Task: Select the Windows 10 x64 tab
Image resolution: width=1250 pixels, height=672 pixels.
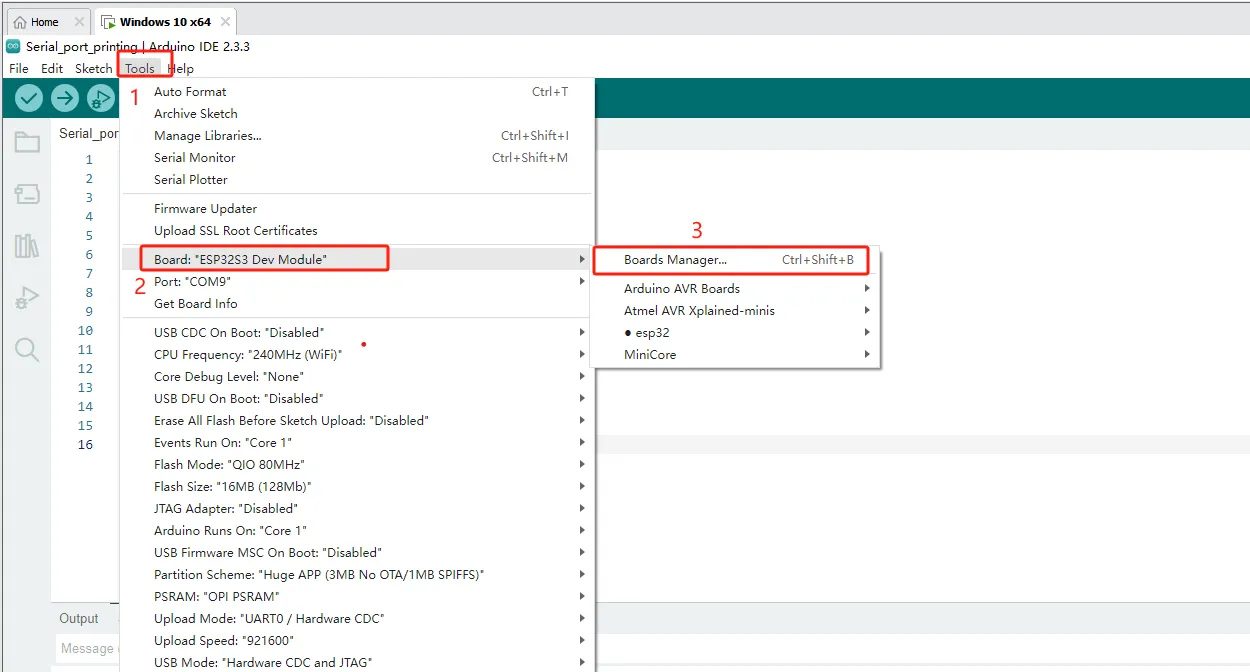Action: tap(165, 22)
